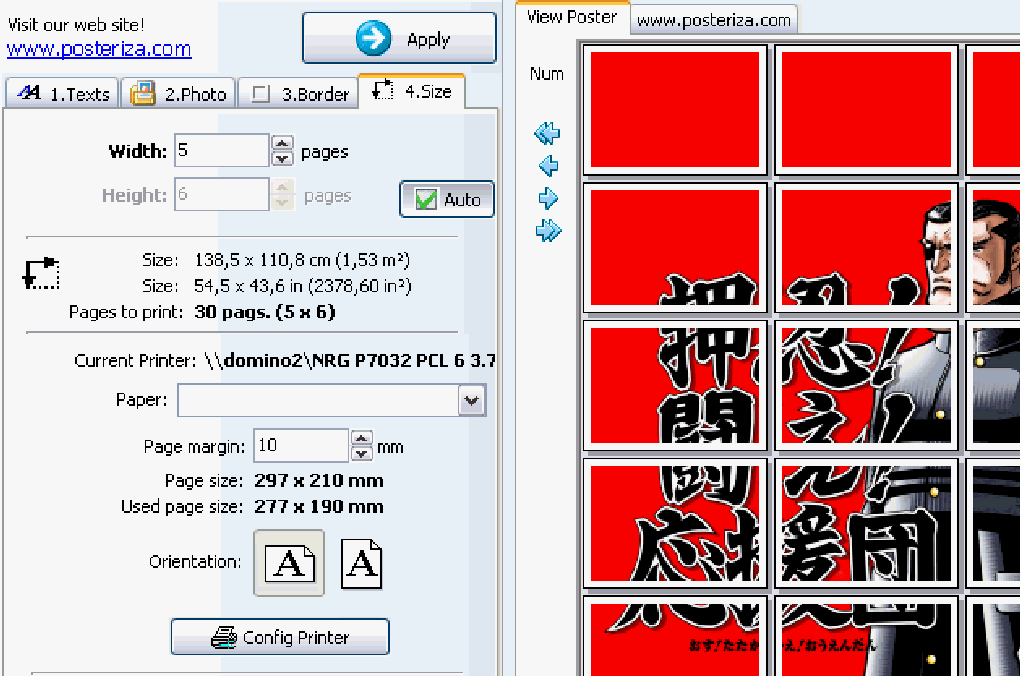Switch to the 3.Border tab
The width and height of the screenshot is (1020, 676).
tap(299, 93)
